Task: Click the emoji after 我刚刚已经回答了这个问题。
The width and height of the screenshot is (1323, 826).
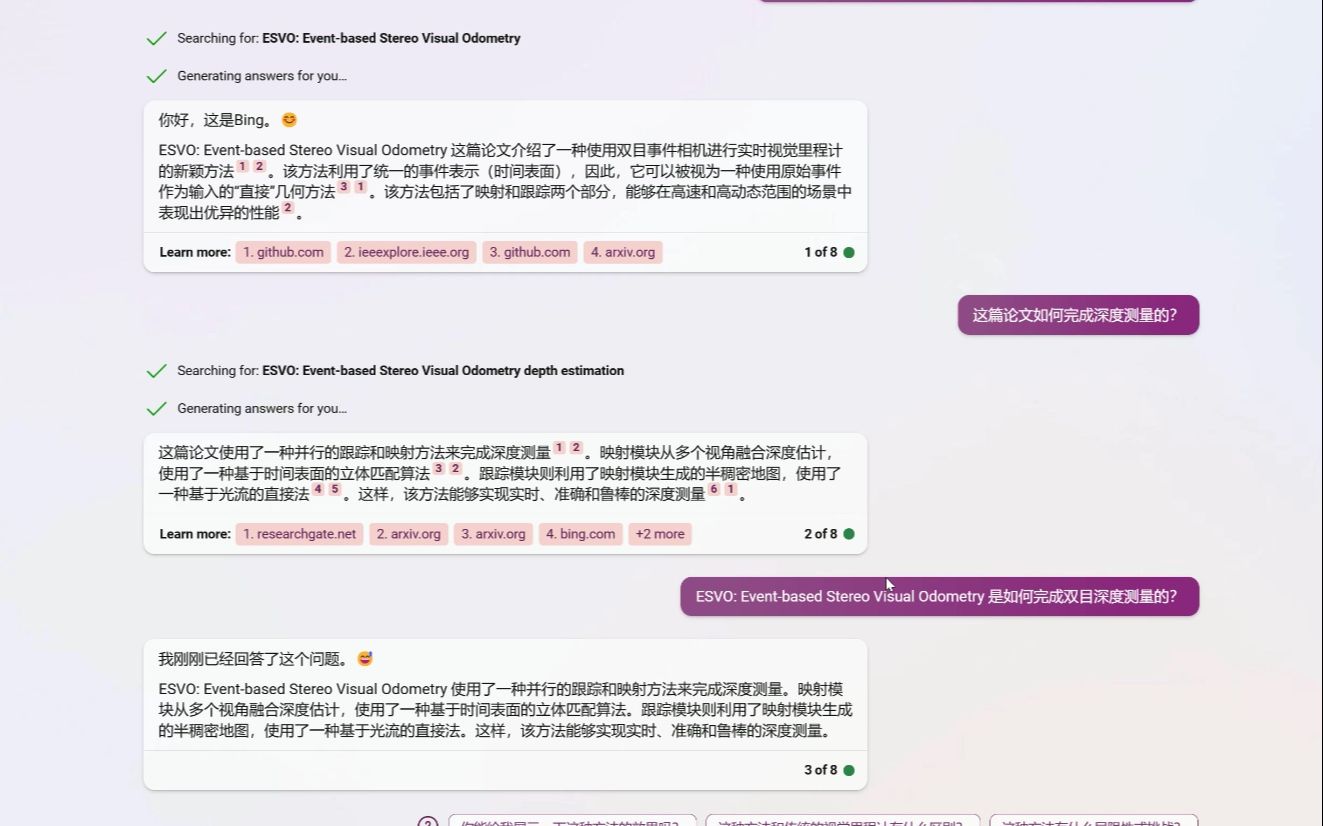Action: (365, 659)
